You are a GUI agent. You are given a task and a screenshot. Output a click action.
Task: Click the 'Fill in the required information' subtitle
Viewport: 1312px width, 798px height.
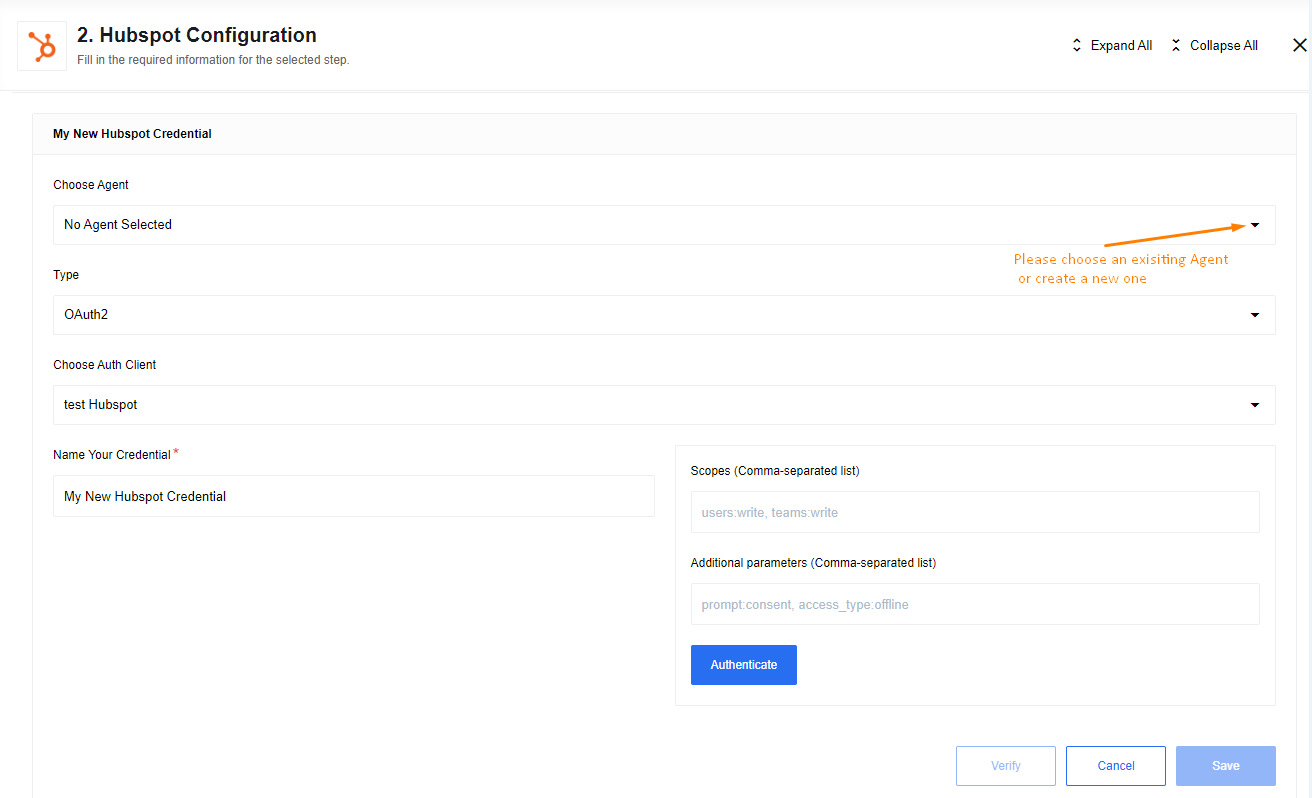(213, 60)
